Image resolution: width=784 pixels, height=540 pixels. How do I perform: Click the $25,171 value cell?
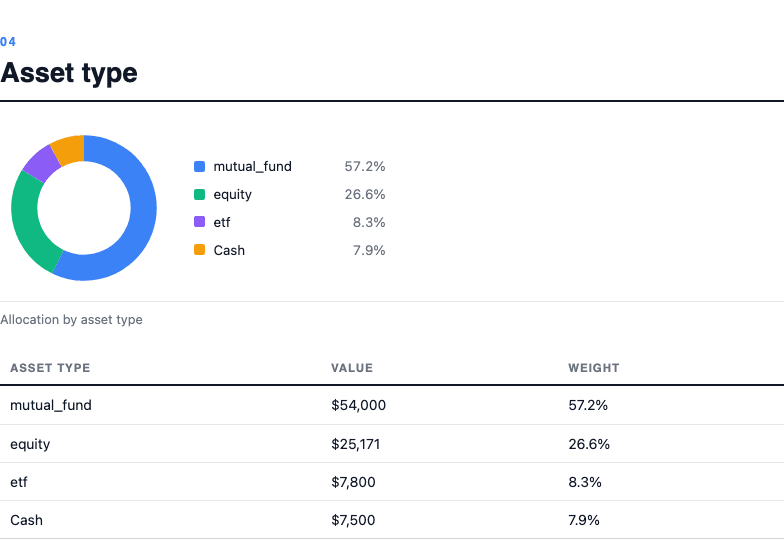[356, 444]
